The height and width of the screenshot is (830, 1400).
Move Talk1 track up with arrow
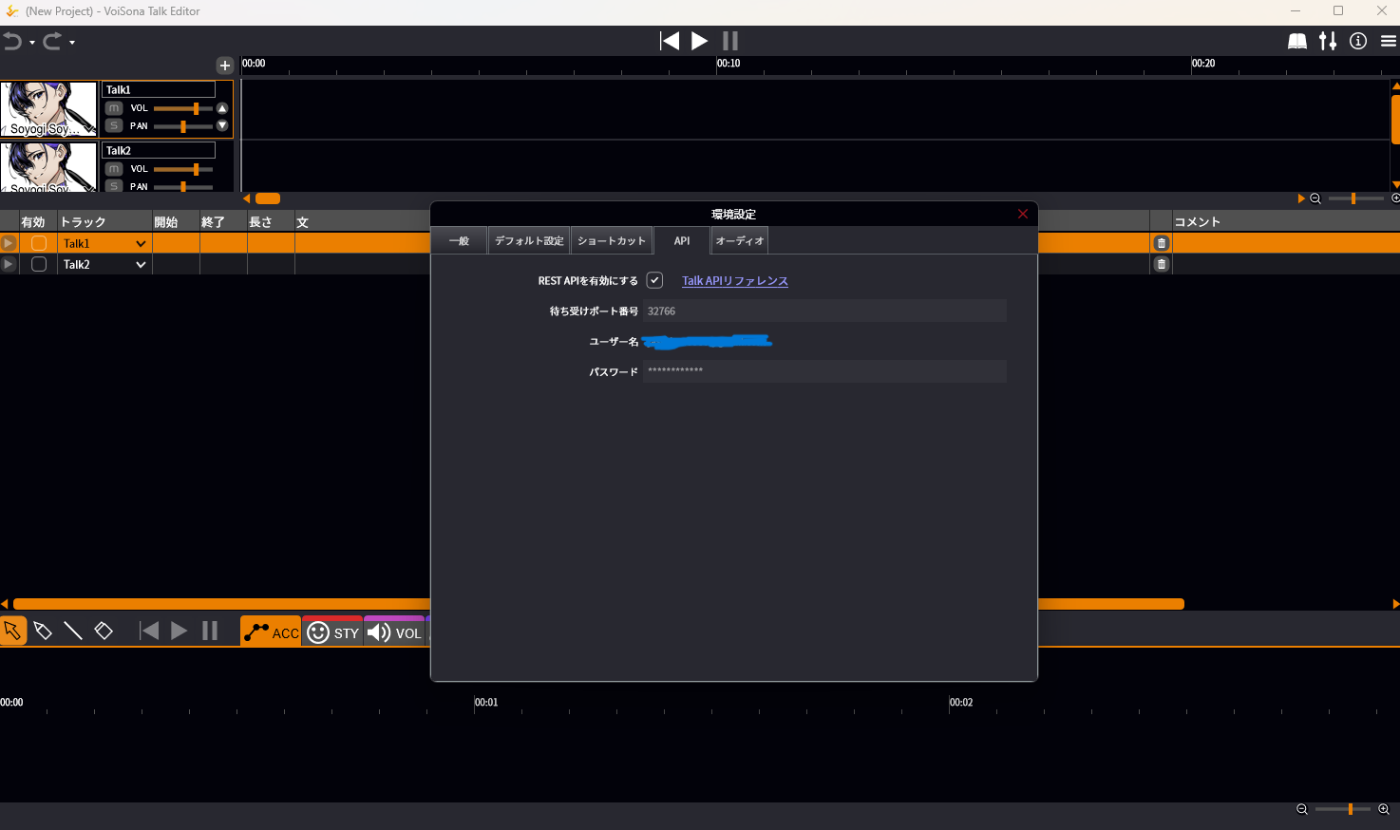point(222,108)
